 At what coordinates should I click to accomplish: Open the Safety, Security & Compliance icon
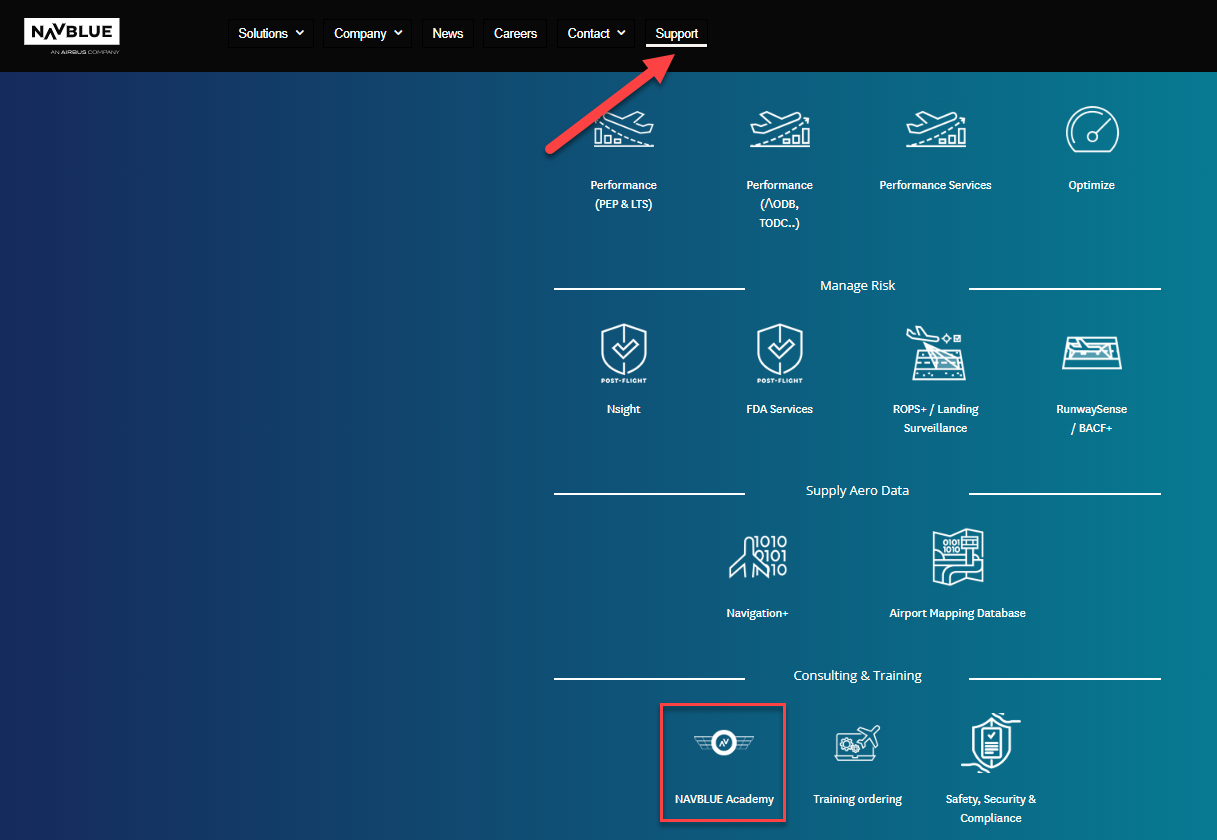click(x=991, y=743)
